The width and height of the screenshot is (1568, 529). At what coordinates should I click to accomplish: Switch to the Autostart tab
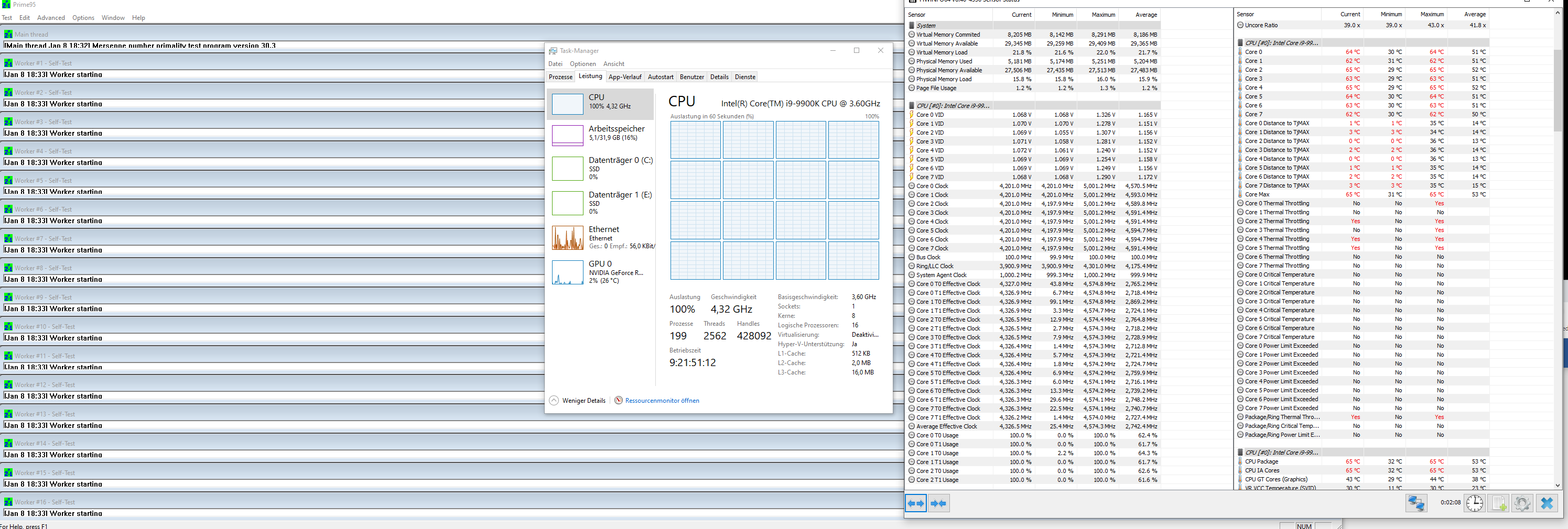coord(661,76)
